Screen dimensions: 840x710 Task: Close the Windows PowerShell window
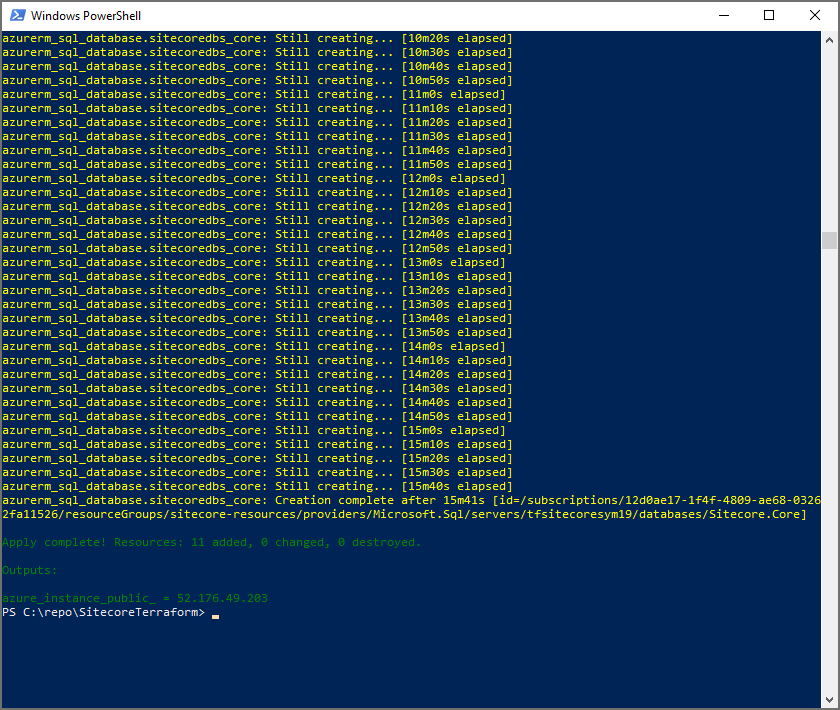[815, 15]
